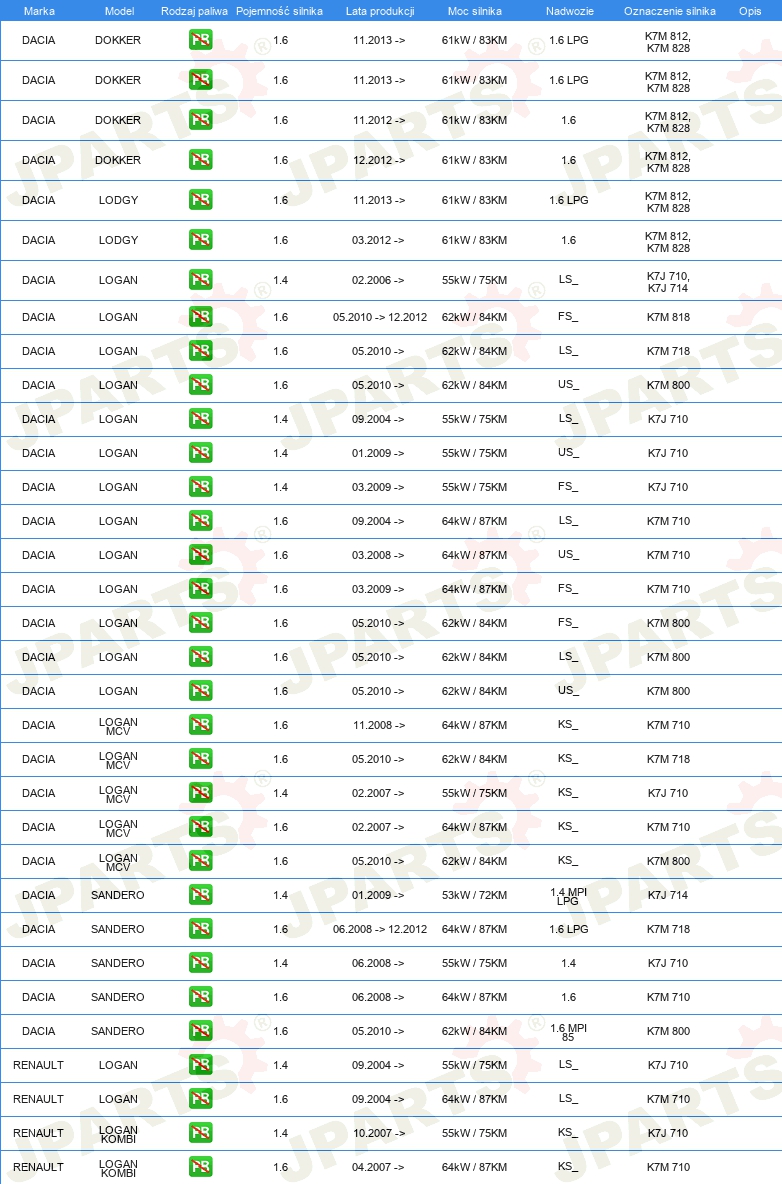Image resolution: width=782 pixels, height=1184 pixels.
Task: Select the 'K7M 818' engine code cell
Action: coord(668,317)
